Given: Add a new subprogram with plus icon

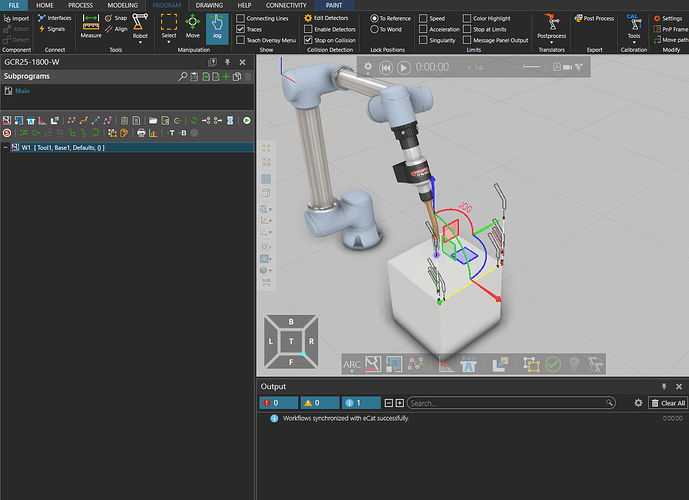Looking at the screenshot, I should tap(226, 77).
